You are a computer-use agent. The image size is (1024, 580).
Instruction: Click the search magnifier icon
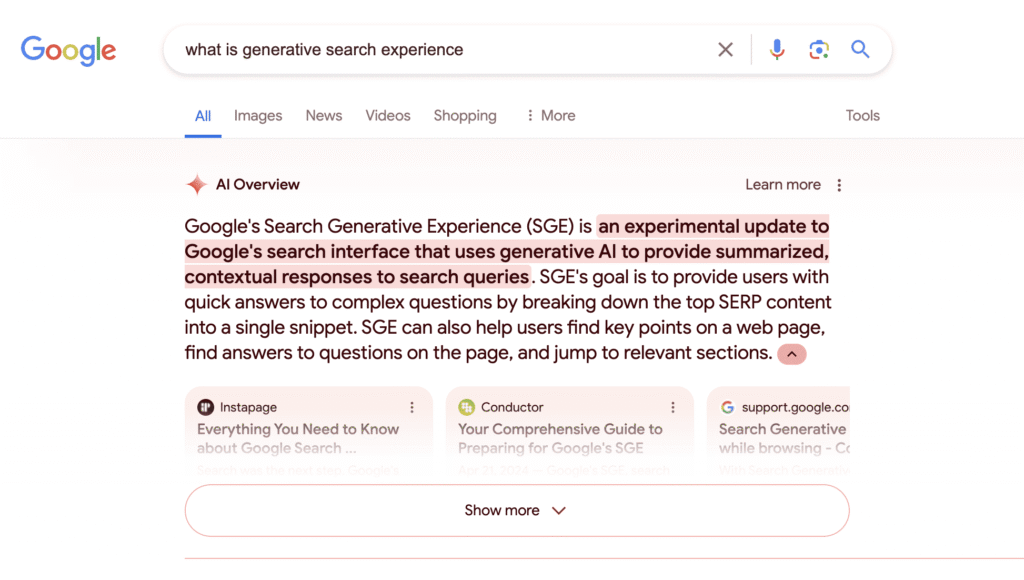[860, 49]
